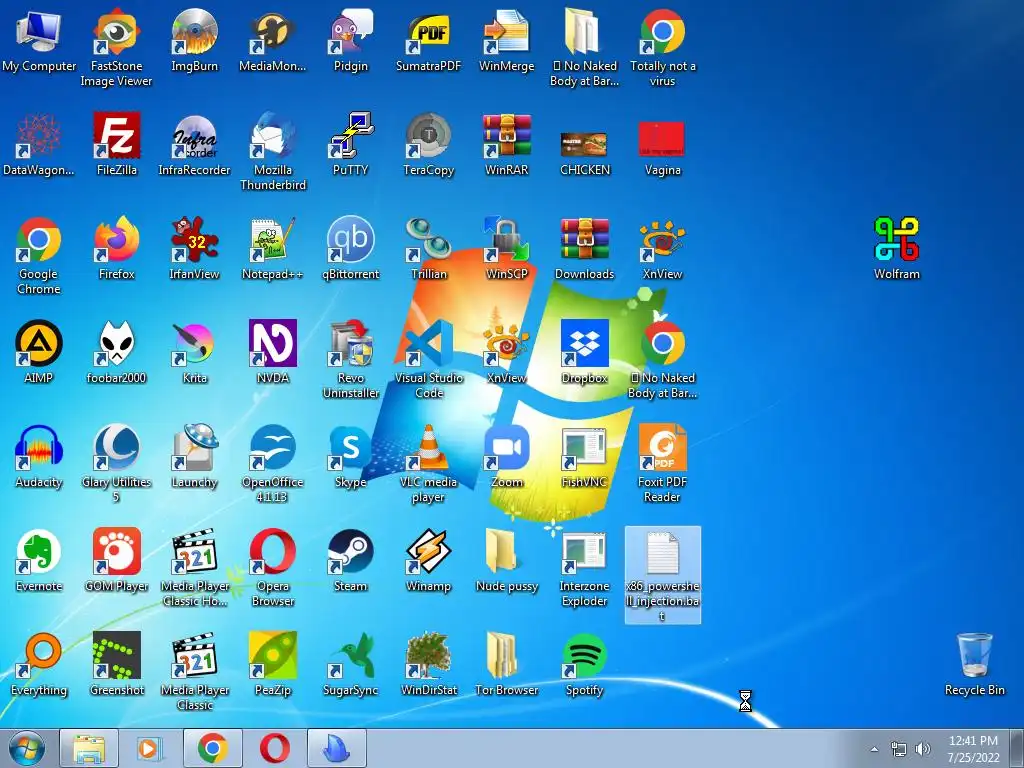The height and width of the screenshot is (768, 1024).
Task: Select the WinDirStat shortcut
Action: coord(428,664)
